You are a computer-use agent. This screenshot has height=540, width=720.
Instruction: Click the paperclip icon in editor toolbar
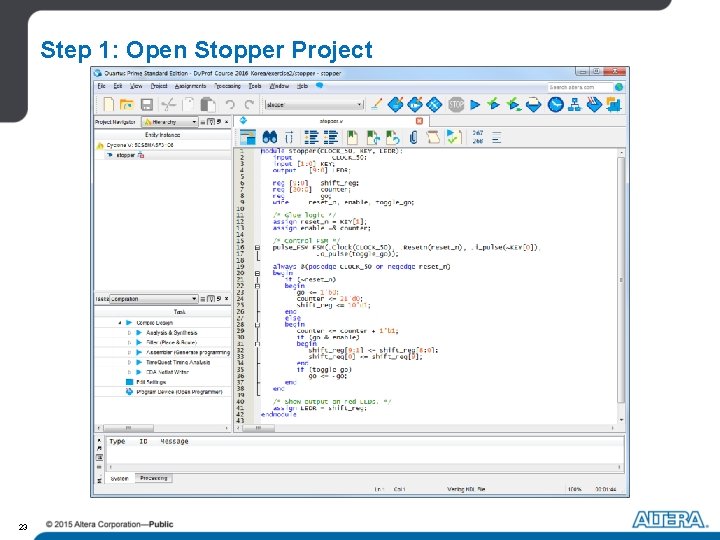413,137
